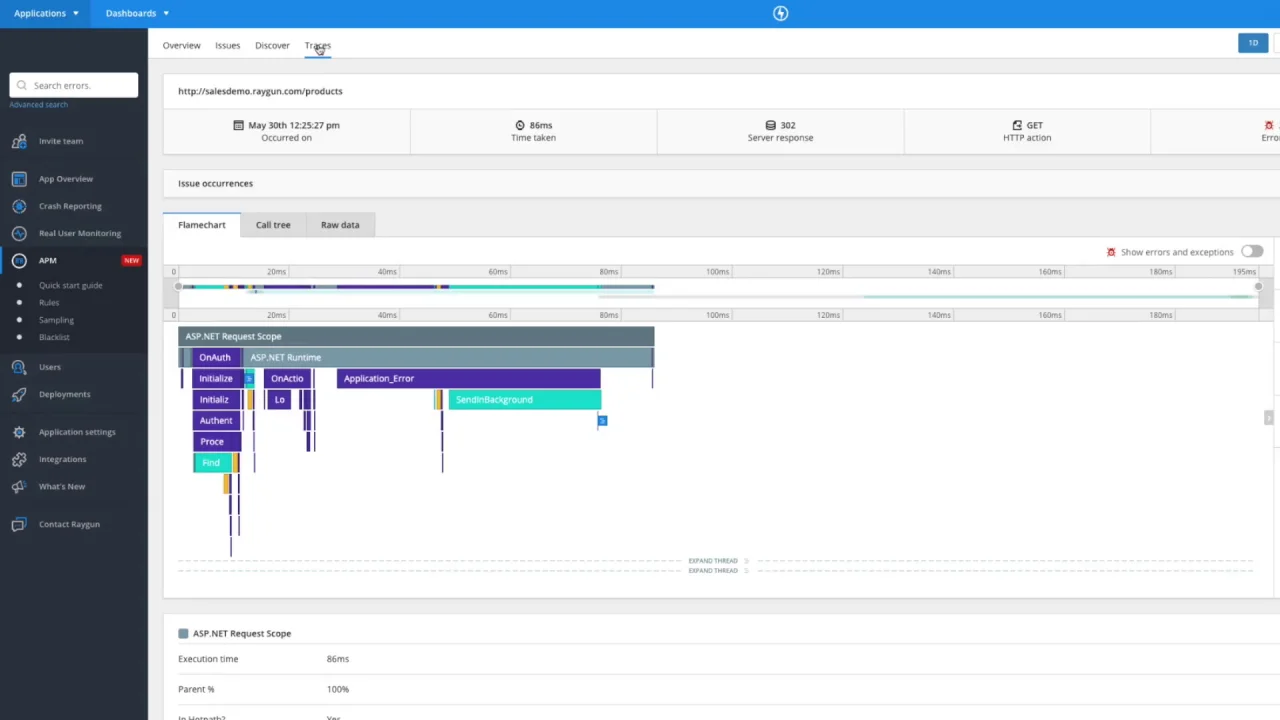The image size is (1280, 720).
Task: Click the Users sidebar icon
Action: coord(19,367)
